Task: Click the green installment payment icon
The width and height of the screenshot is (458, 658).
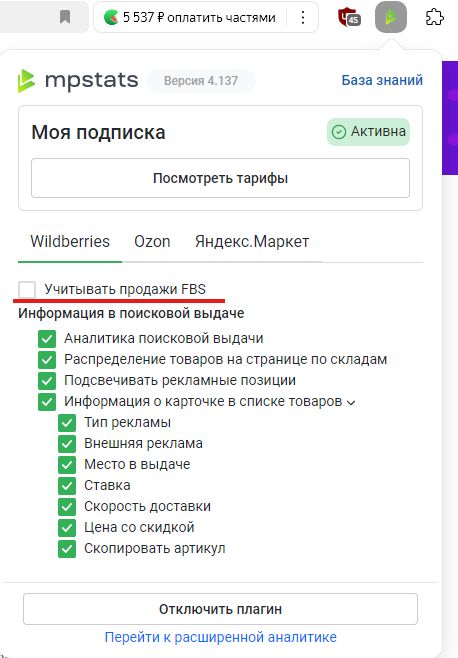Action: (111, 17)
